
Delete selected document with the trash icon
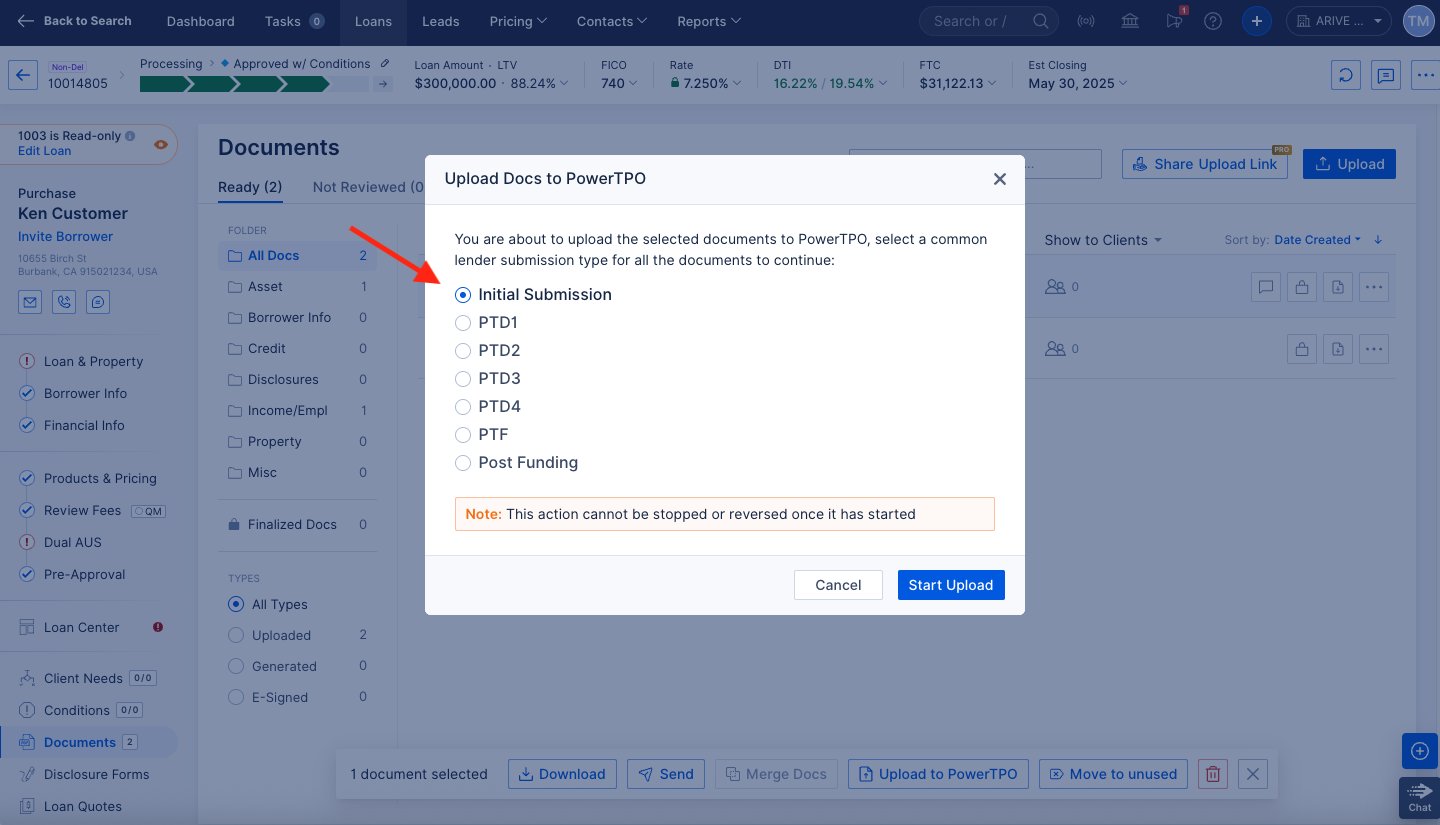click(x=1212, y=774)
